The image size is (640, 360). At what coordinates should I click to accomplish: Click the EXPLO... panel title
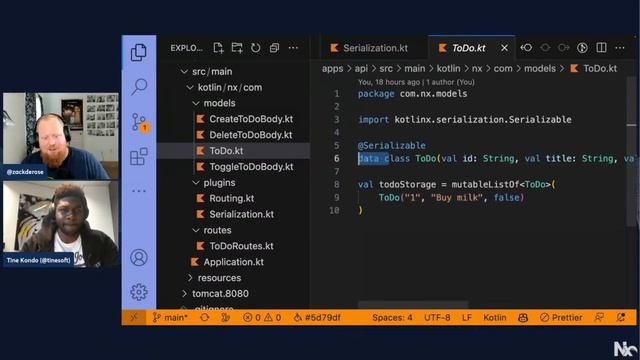pyautogui.click(x=186, y=48)
